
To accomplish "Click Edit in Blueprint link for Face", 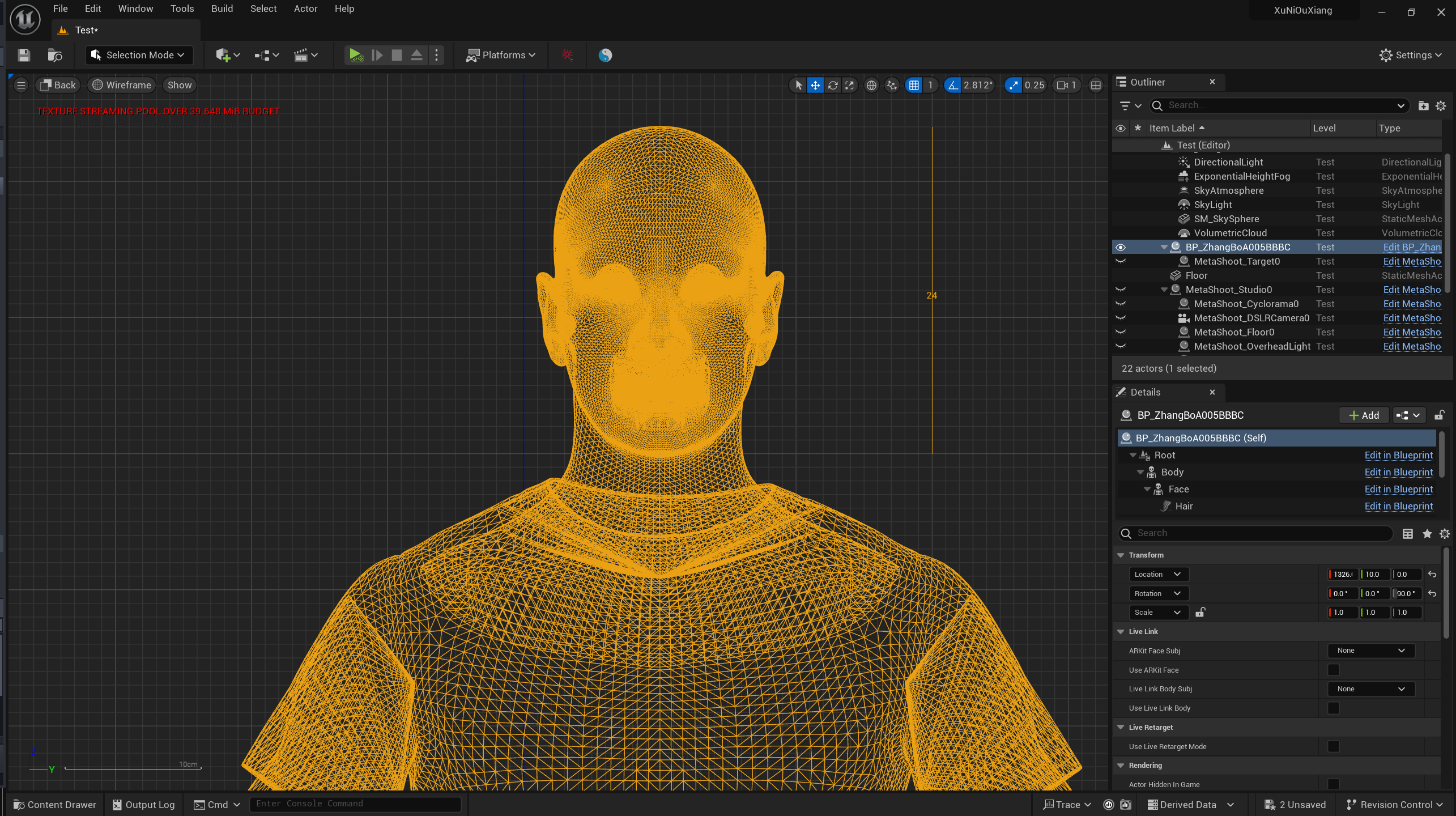I will click(1398, 489).
